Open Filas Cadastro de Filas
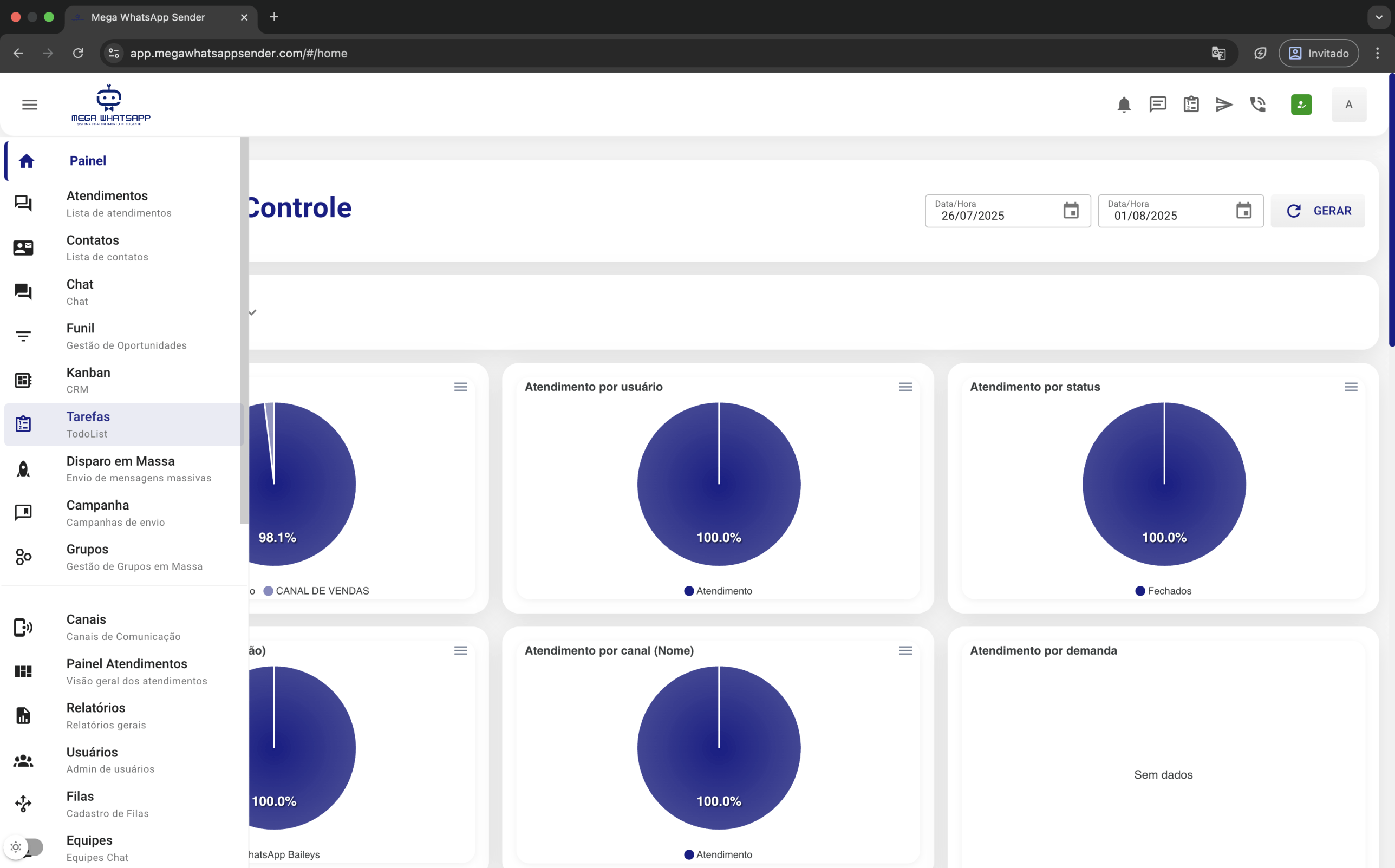The width and height of the screenshot is (1395, 868). (x=124, y=804)
